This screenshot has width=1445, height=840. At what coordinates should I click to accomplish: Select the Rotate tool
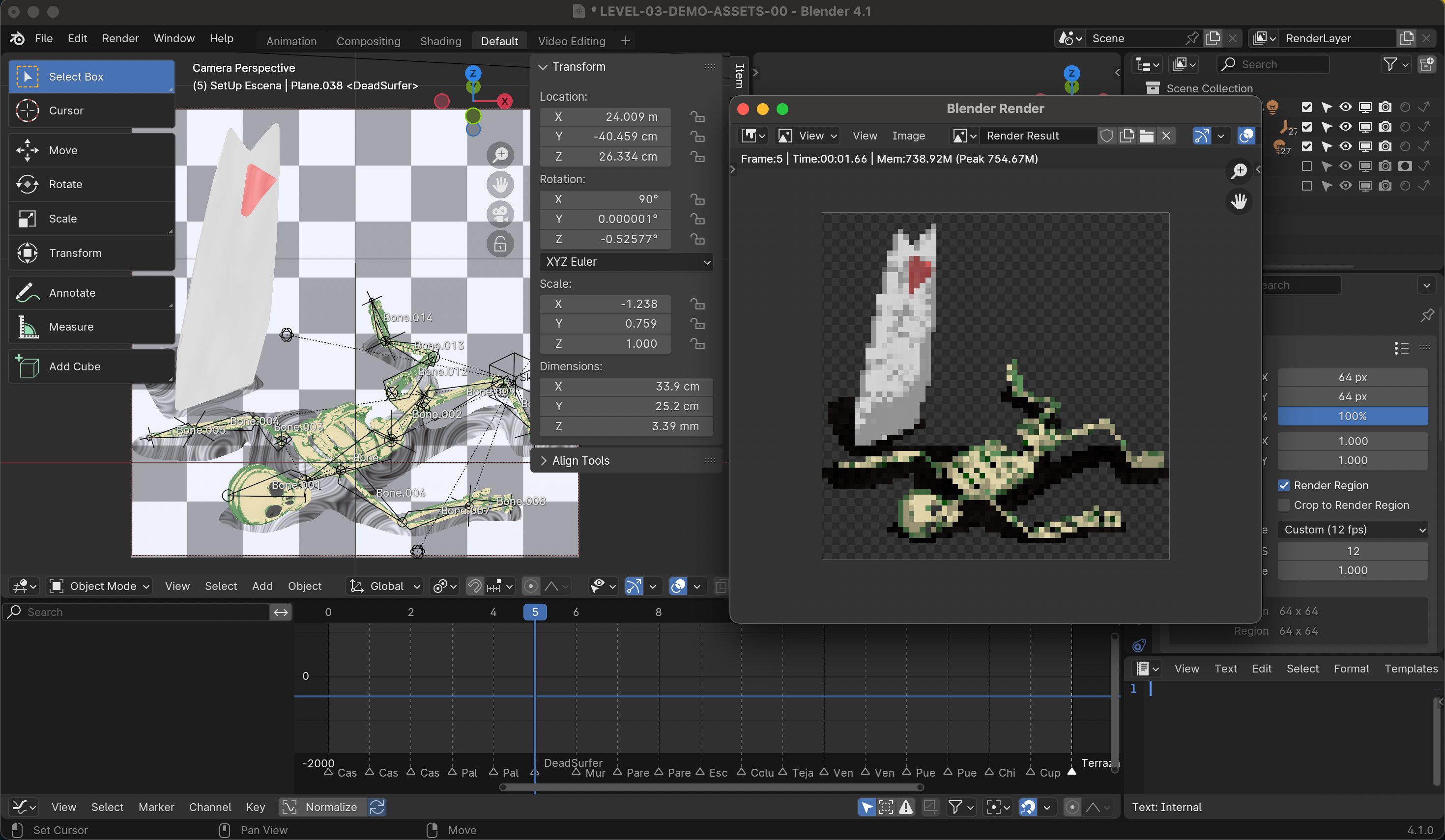(x=92, y=185)
